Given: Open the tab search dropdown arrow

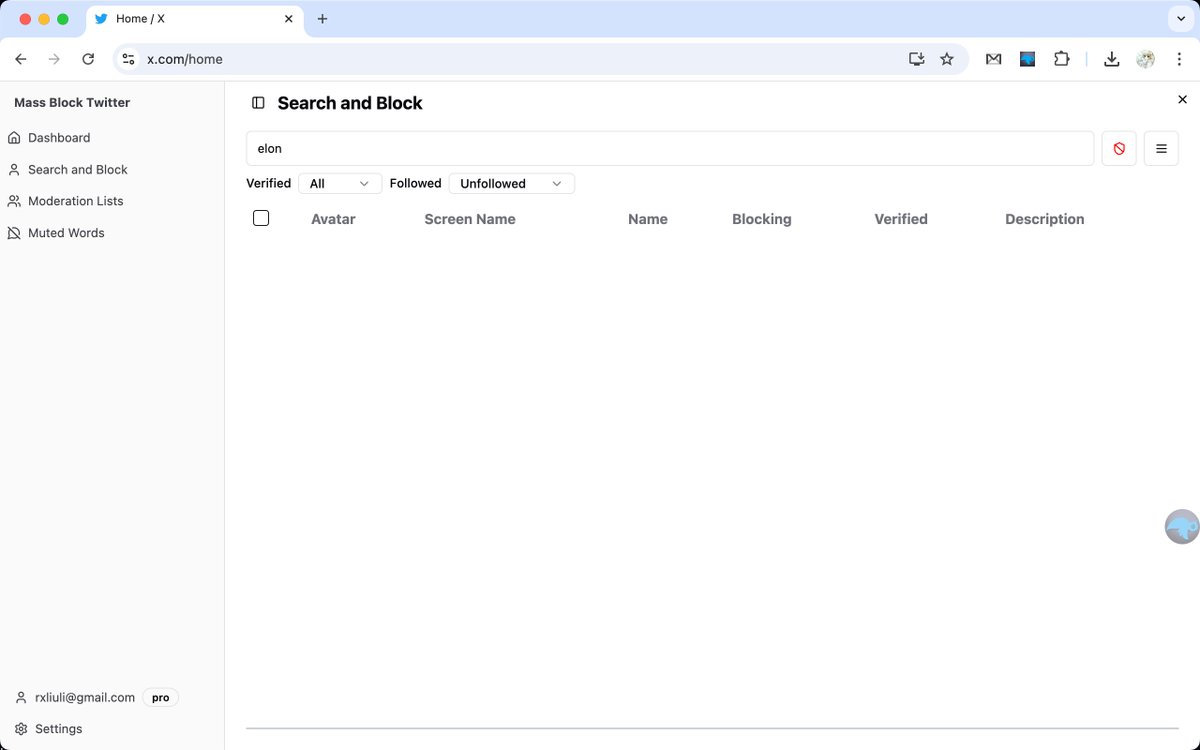Looking at the screenshot, I should tap(1181, 19).
